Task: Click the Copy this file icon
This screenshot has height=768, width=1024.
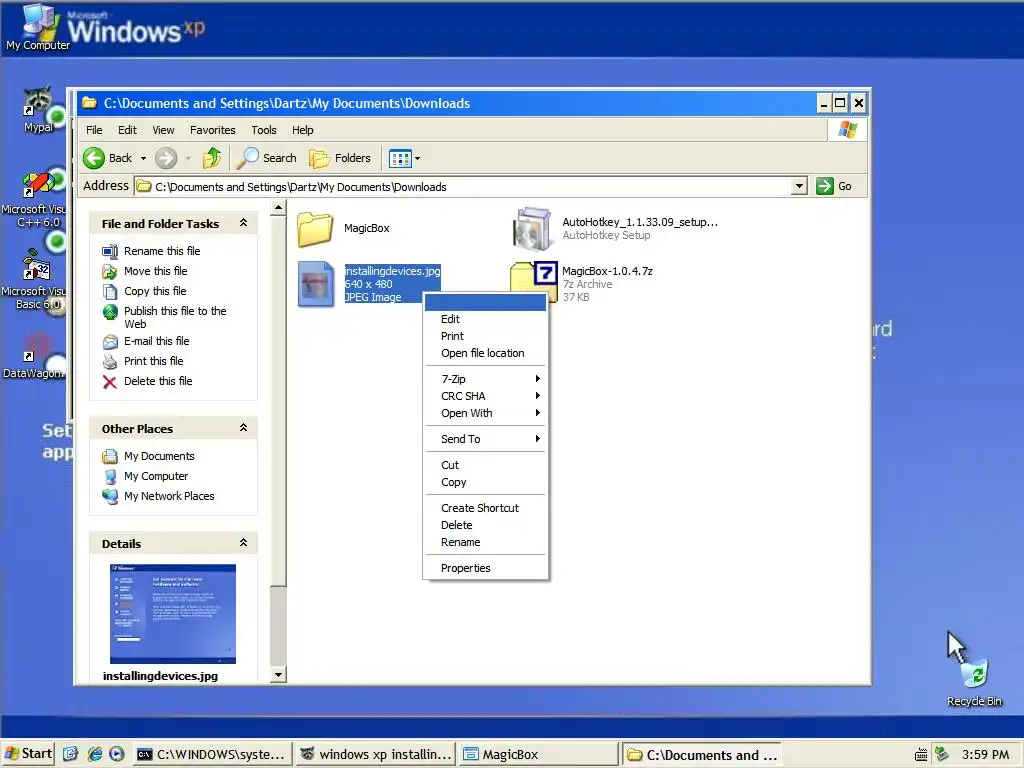Action: point(110,291)
